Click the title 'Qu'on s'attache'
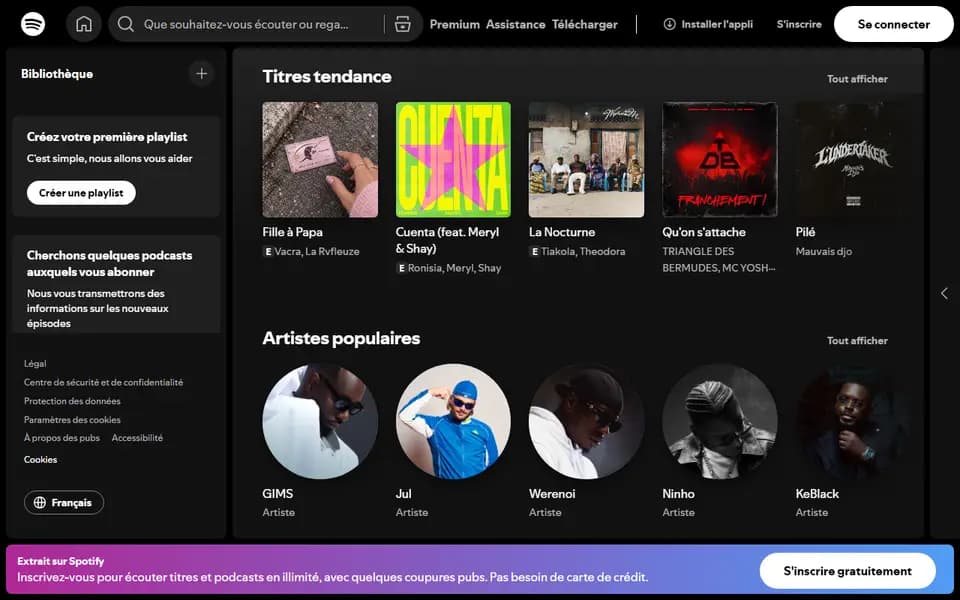Image resolution: width=960 pixels, height=600 pixels. click(x=704, y=232)
